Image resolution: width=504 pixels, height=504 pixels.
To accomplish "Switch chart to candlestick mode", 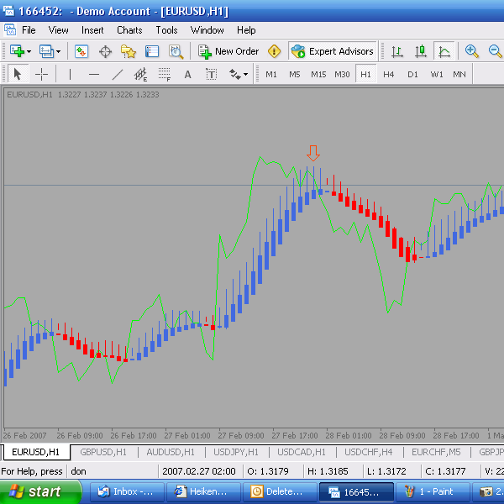I will pyautogui.click(x=421, y=51).
